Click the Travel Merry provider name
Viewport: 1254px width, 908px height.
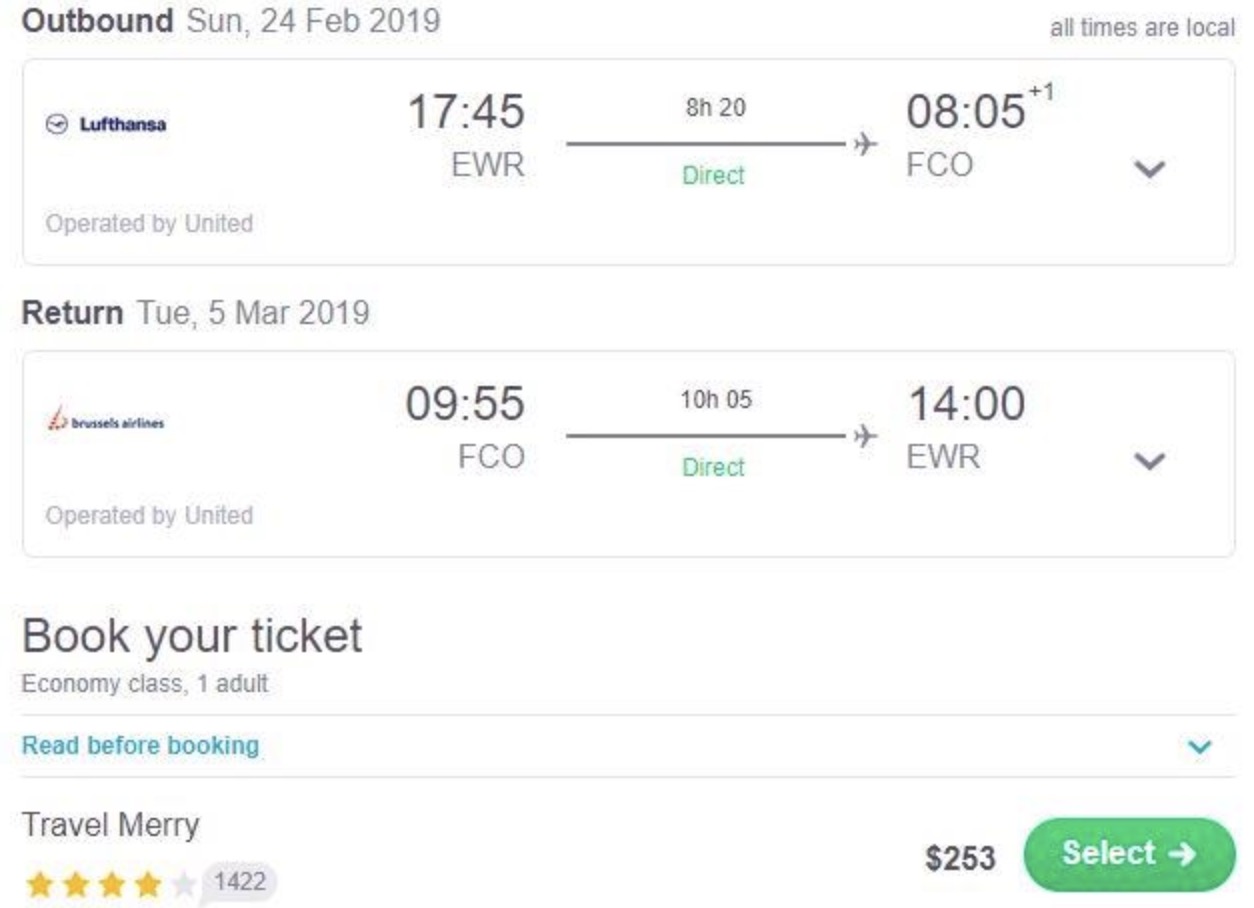pyautogui.click(x=110, y=826)
